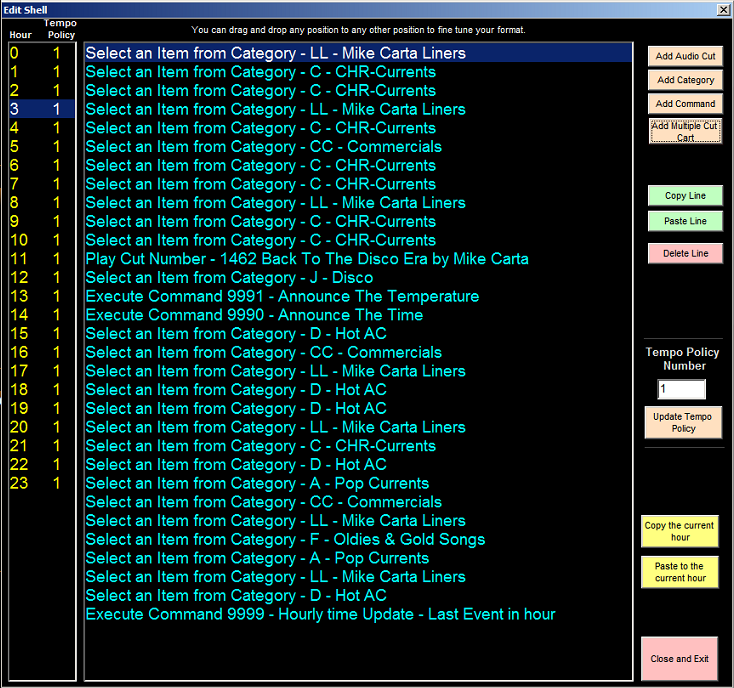Select hour 4 in the Hour list
This screenshot has height=688, width=734.
42,128
